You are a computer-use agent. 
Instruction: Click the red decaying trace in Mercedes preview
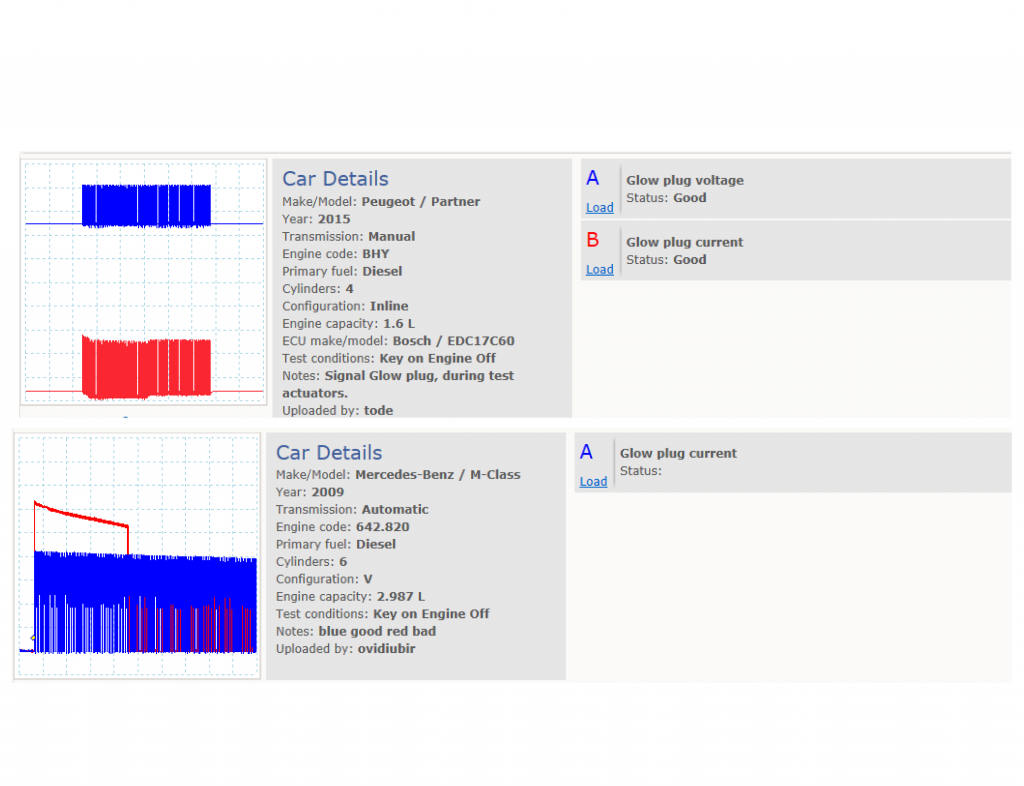click(81, 518)
